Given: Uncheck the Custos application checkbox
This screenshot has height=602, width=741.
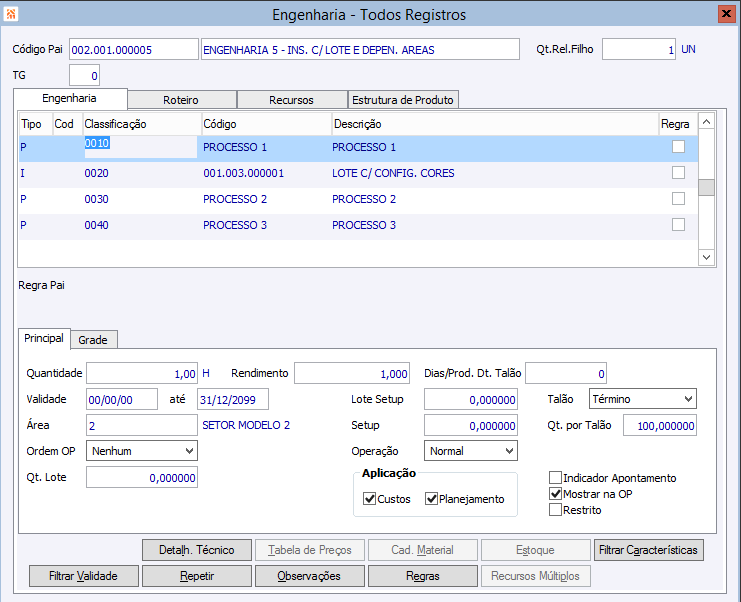Looking at the screenshot, I should pos(369,499).
